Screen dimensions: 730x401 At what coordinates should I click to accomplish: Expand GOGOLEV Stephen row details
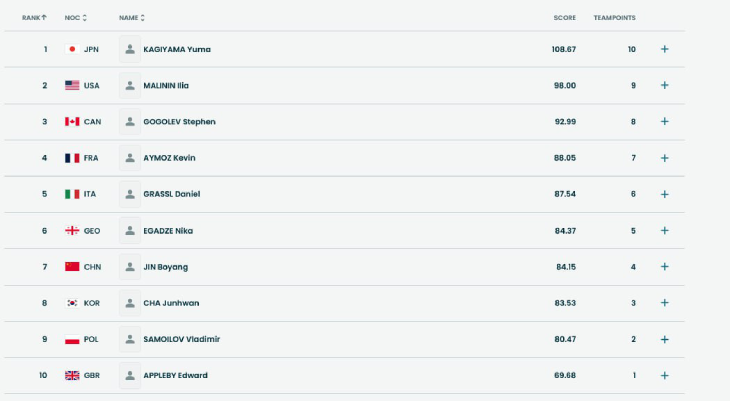(x=664, y=122)
